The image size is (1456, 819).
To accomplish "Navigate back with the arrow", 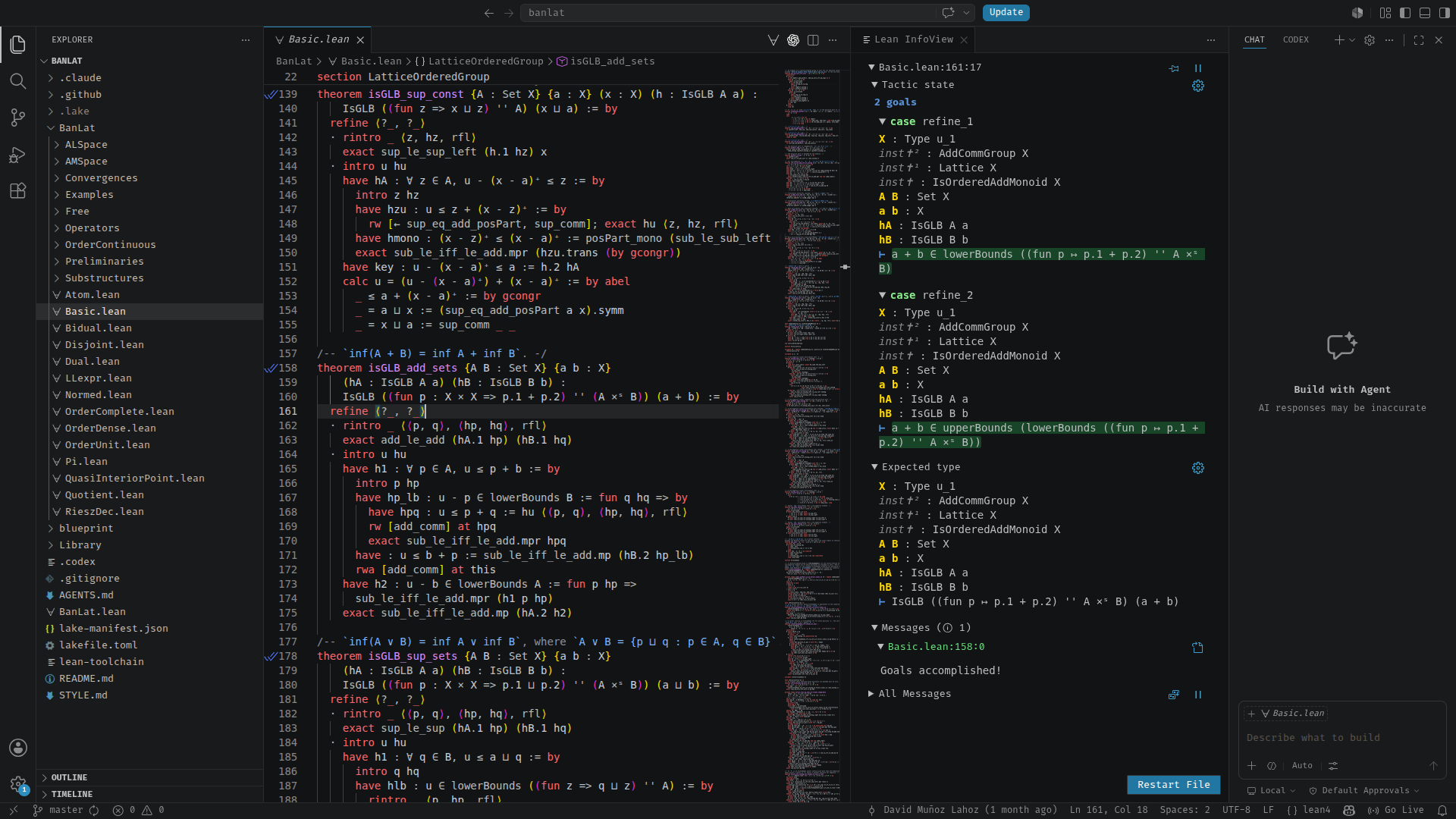I will [x=489, y=13].
